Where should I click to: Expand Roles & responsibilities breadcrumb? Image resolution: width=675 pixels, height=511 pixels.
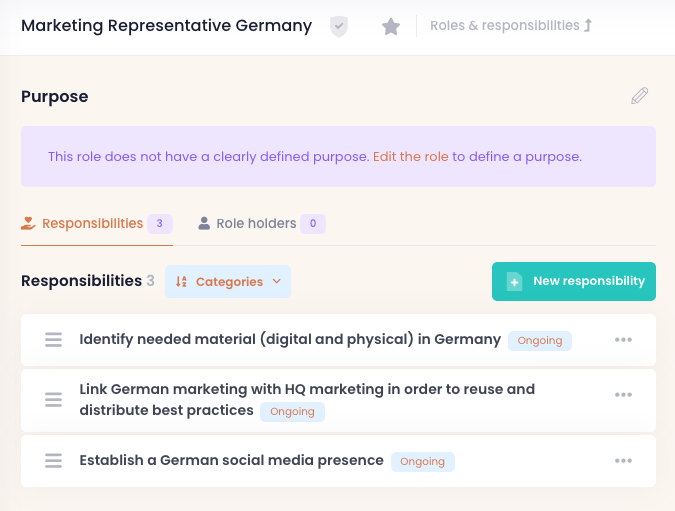click(x=511, y=26)
